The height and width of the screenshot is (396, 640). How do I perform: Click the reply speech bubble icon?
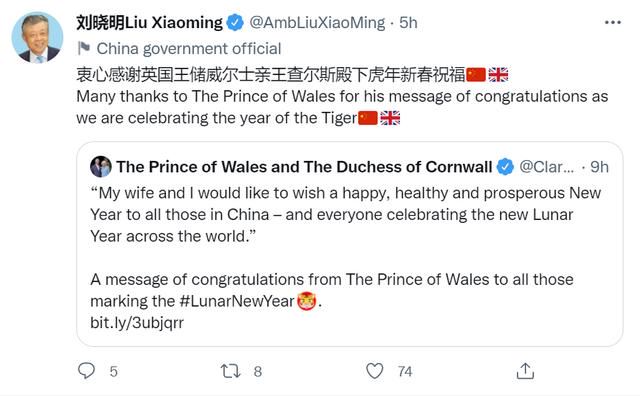(86, 371)
